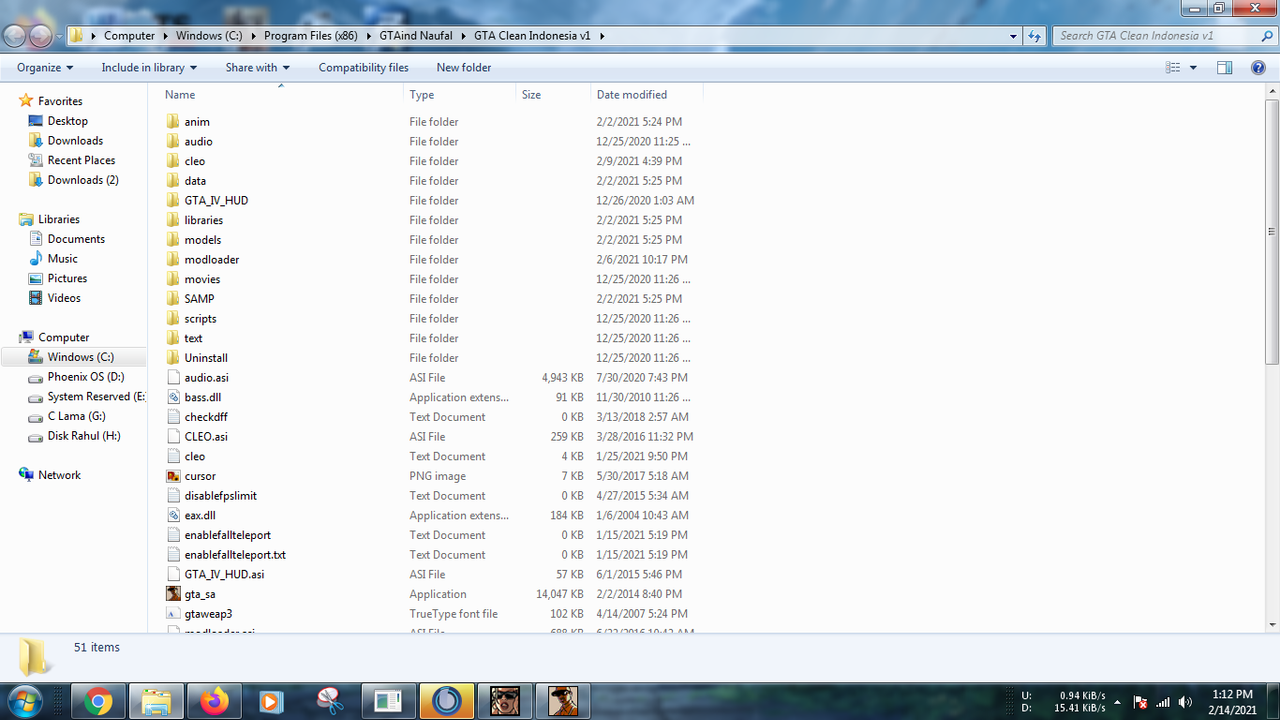Select the disablefpslimit text document
This screenshot has width=1280, height=720.
(220, 496)
